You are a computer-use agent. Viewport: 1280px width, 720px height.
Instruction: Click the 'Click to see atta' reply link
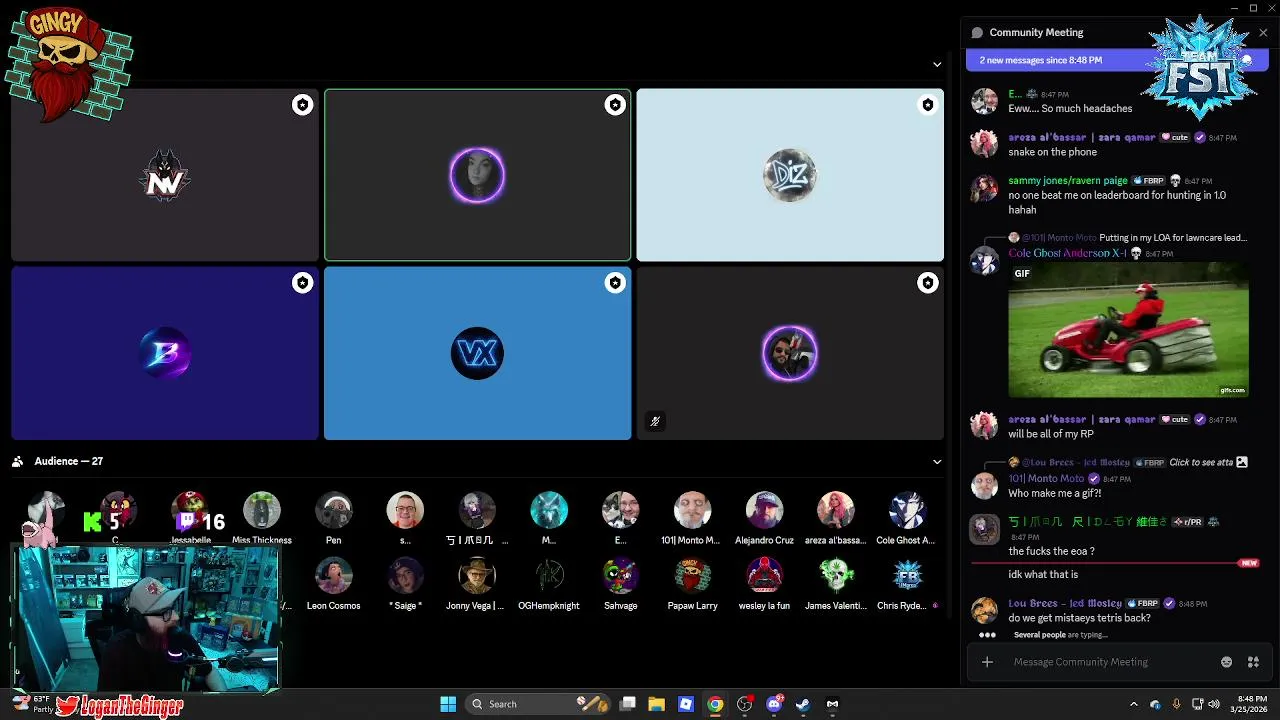pyautogui.click(x=1201, y=463)
